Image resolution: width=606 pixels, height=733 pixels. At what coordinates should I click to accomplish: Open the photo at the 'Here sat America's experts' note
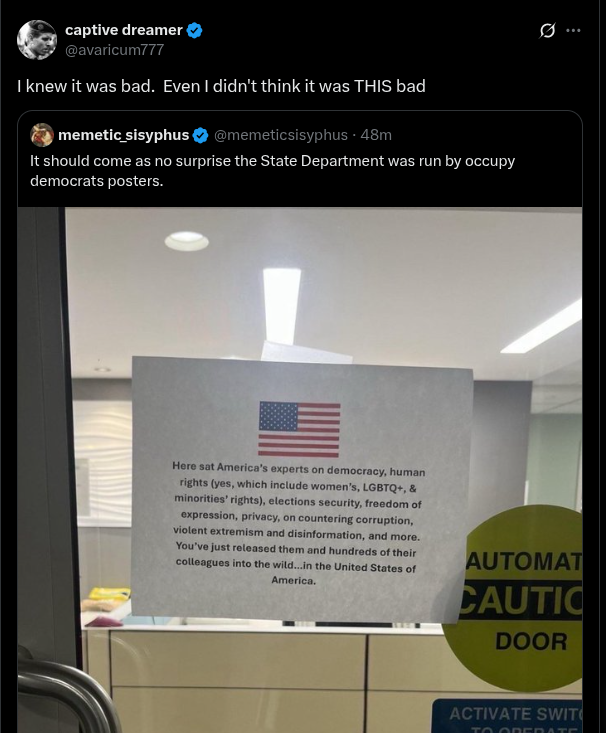298,523
